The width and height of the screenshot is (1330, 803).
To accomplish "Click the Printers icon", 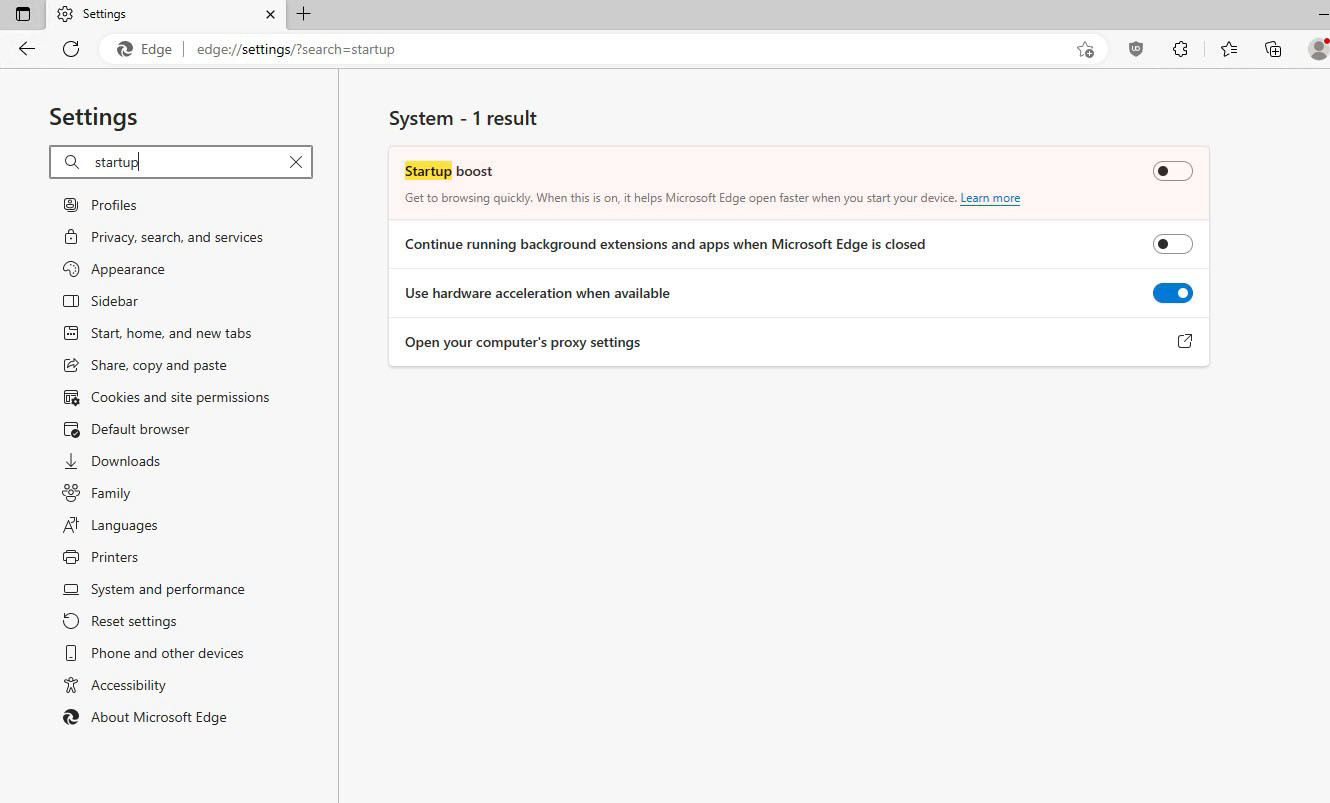I will tap(71, 557).
